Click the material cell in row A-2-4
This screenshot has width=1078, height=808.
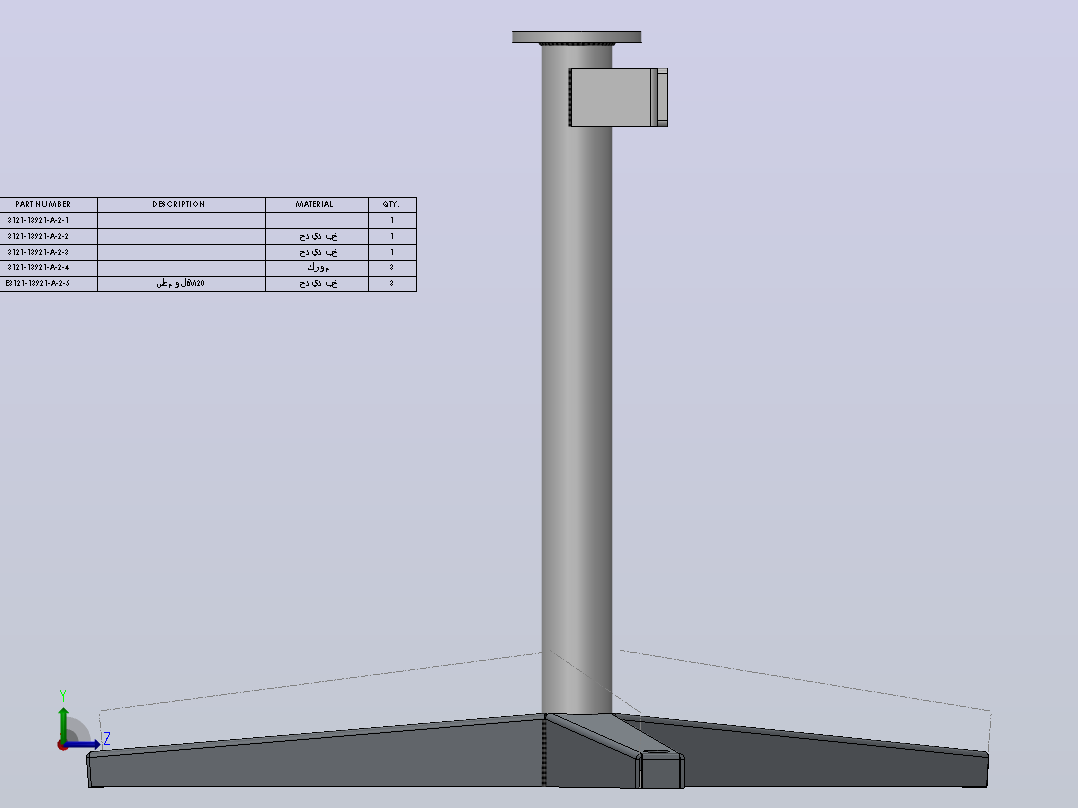coord(317,267)
